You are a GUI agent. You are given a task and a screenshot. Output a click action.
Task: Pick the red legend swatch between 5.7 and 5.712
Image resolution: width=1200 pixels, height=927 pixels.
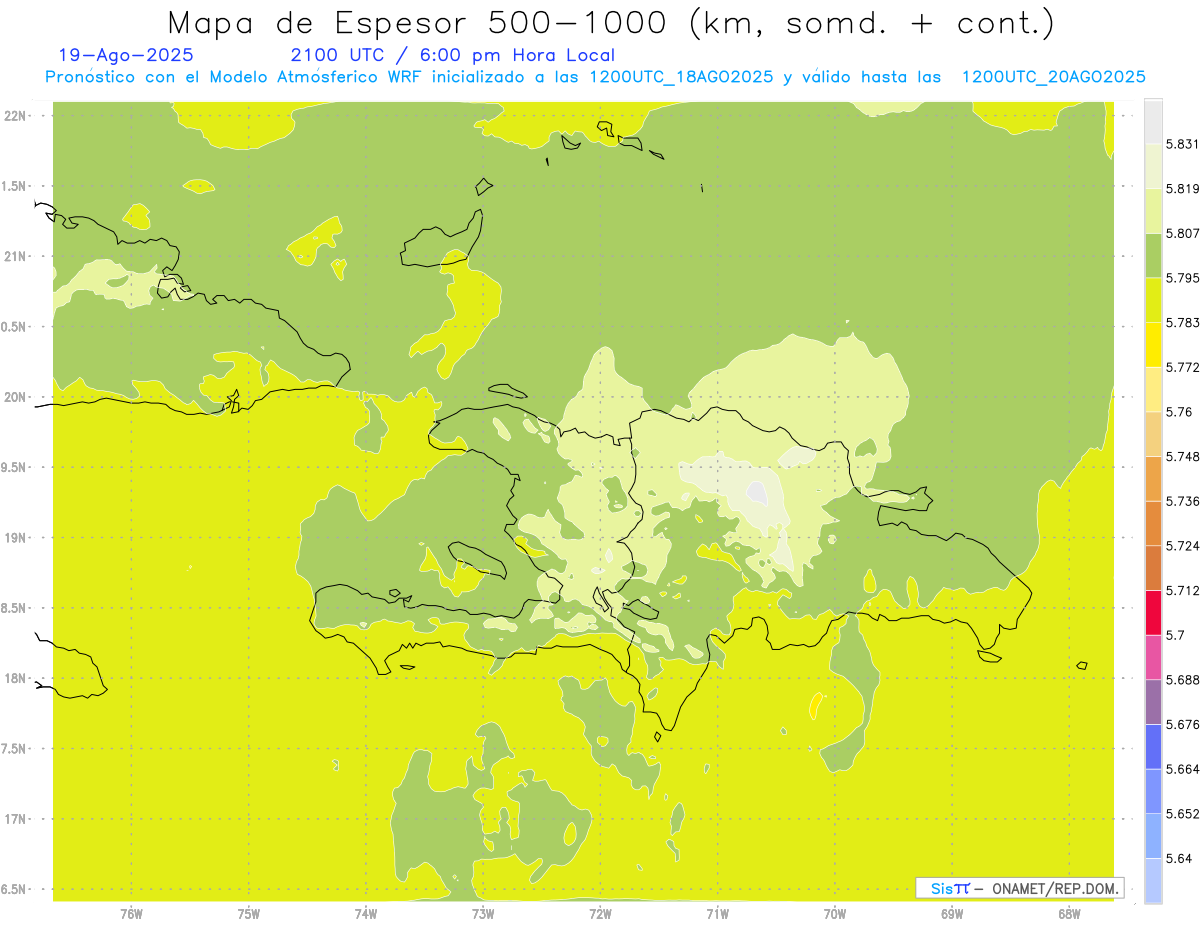1153,613
